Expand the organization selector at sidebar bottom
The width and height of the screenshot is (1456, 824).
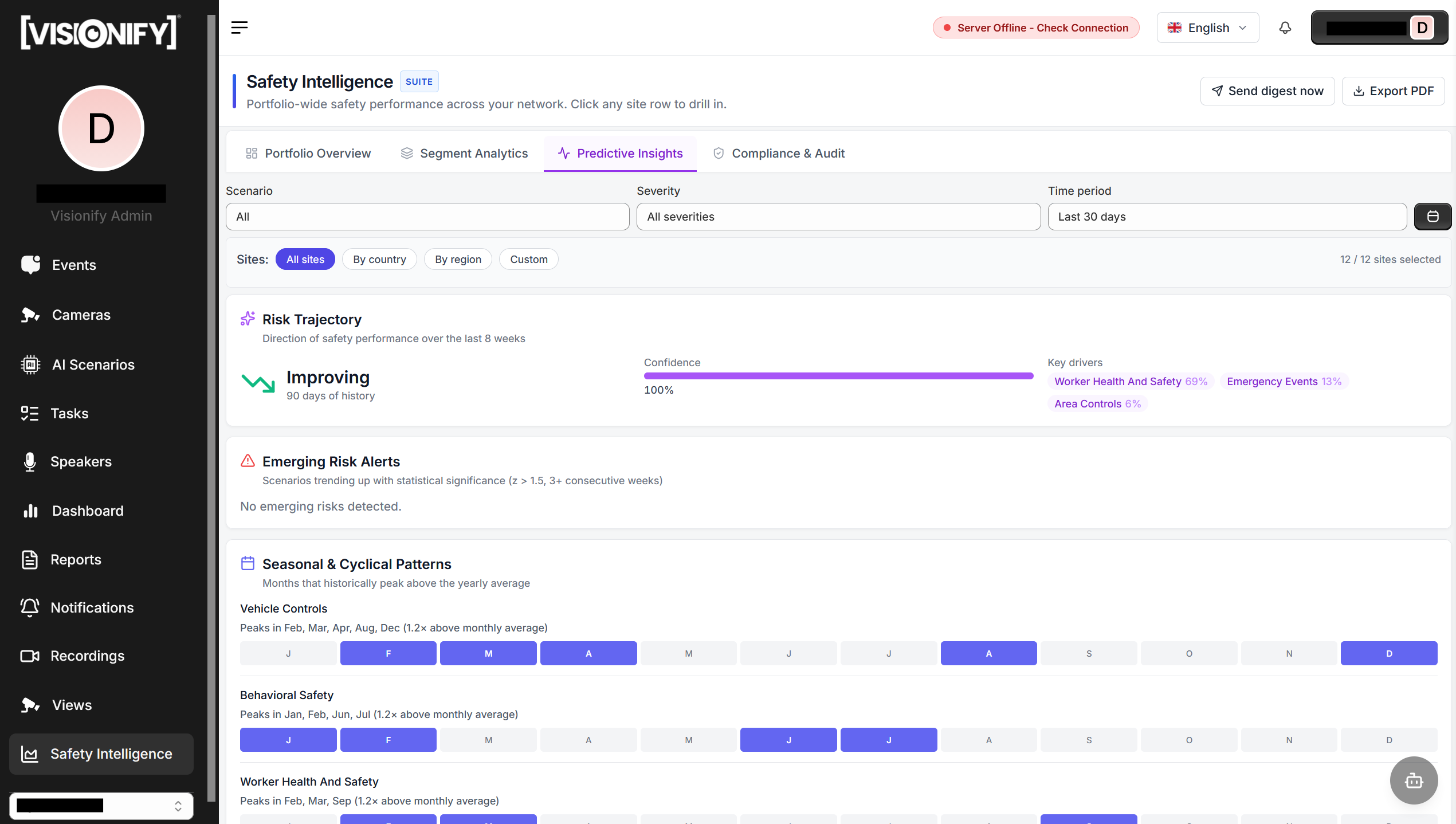click(x=101, y=806)
